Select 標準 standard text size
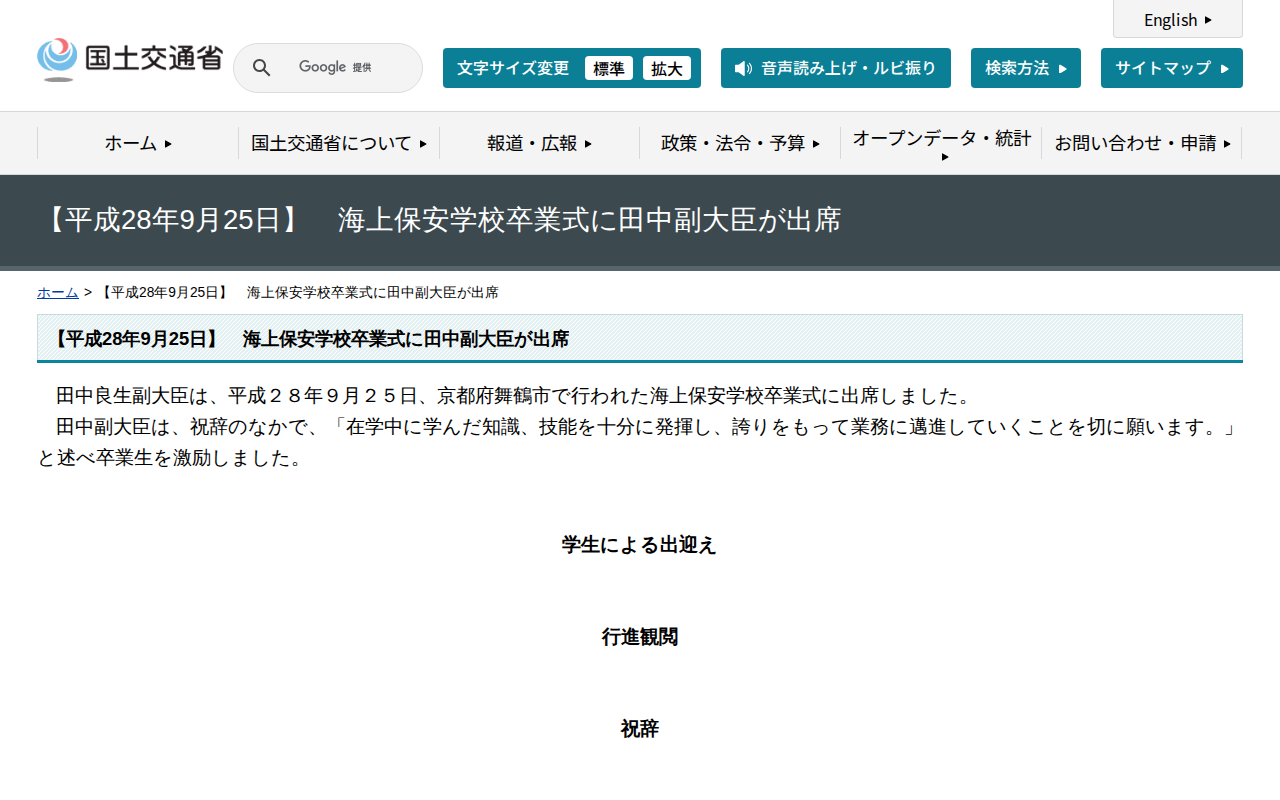This screenshot has height=800, width=1280. tap(608, 68)
